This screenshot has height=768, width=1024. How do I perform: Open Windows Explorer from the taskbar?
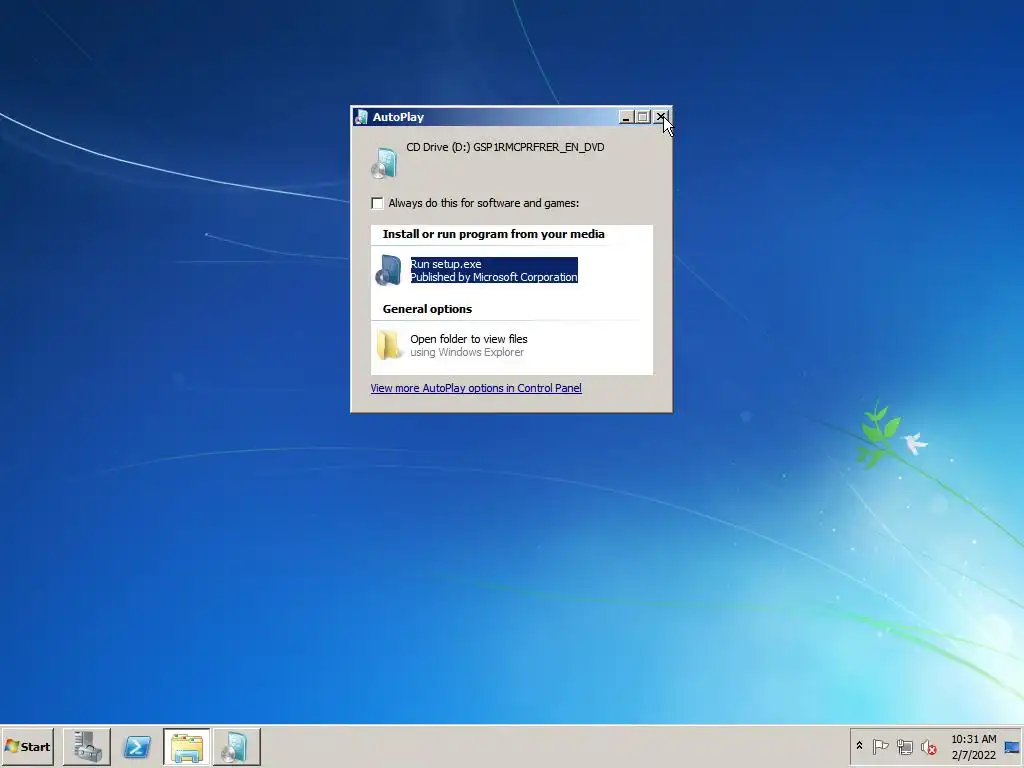(187, 746)
